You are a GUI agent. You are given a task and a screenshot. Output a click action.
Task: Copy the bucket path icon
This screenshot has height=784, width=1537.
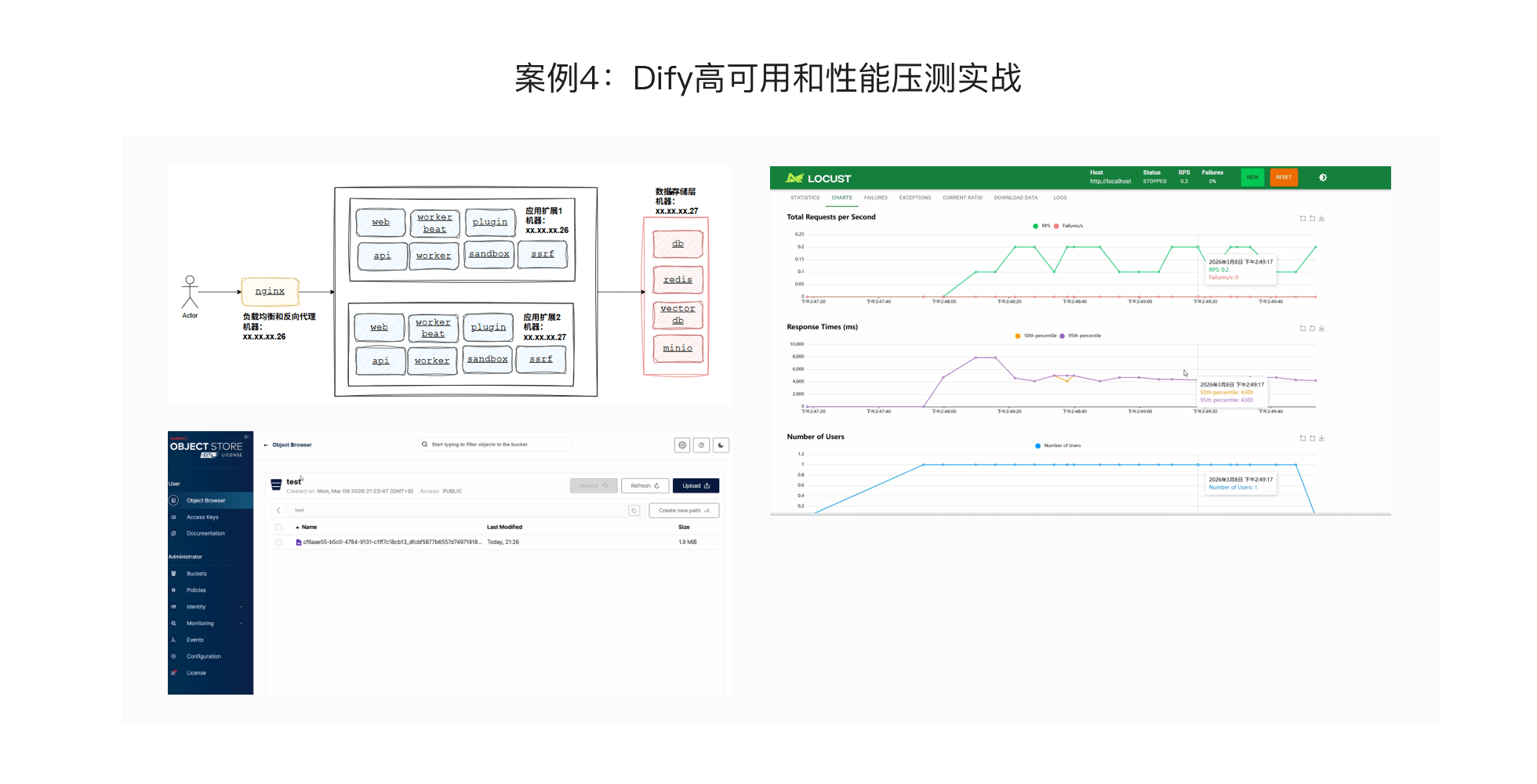(x=634, y=510)
